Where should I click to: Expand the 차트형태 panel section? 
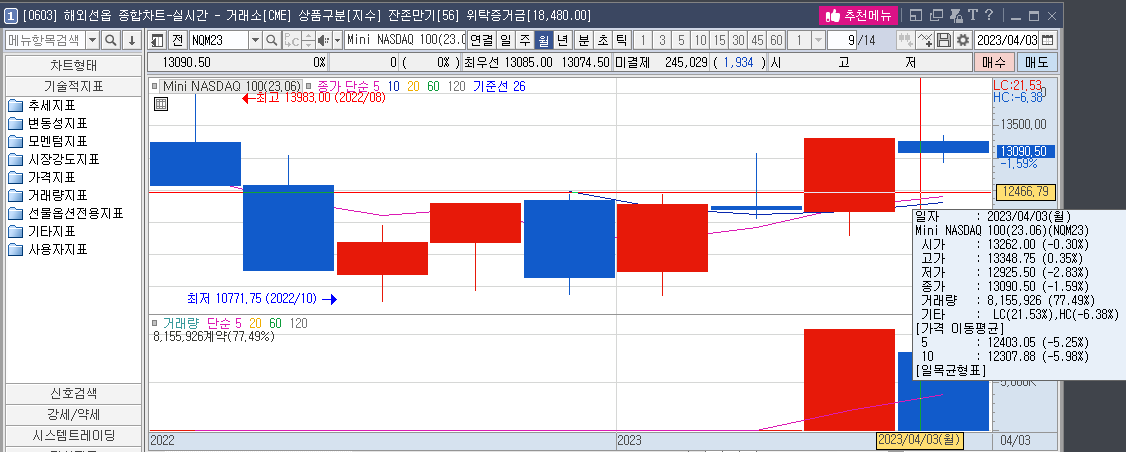[x=73, y=66]
